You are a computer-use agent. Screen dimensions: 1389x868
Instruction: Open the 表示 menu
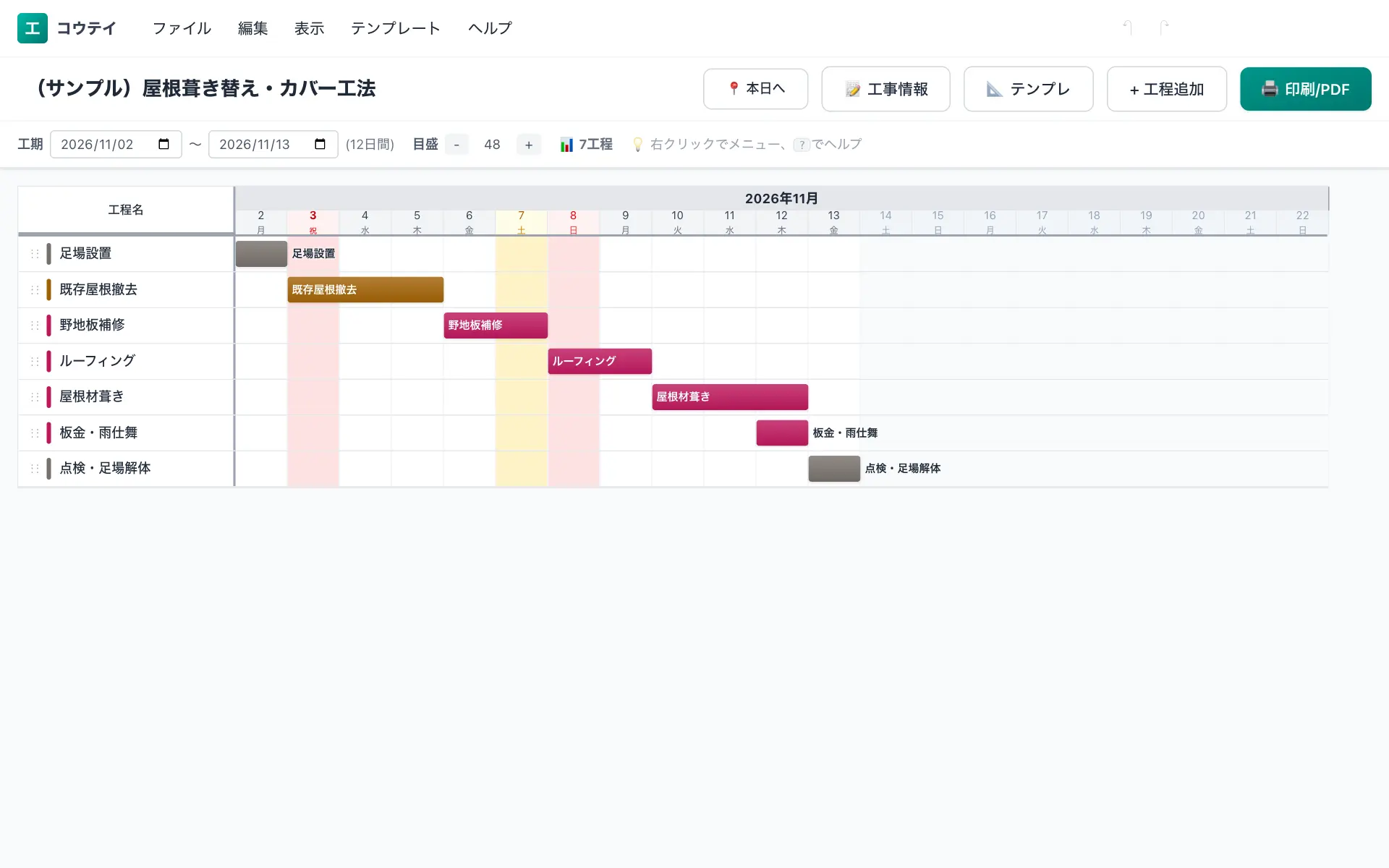point(310,28)
